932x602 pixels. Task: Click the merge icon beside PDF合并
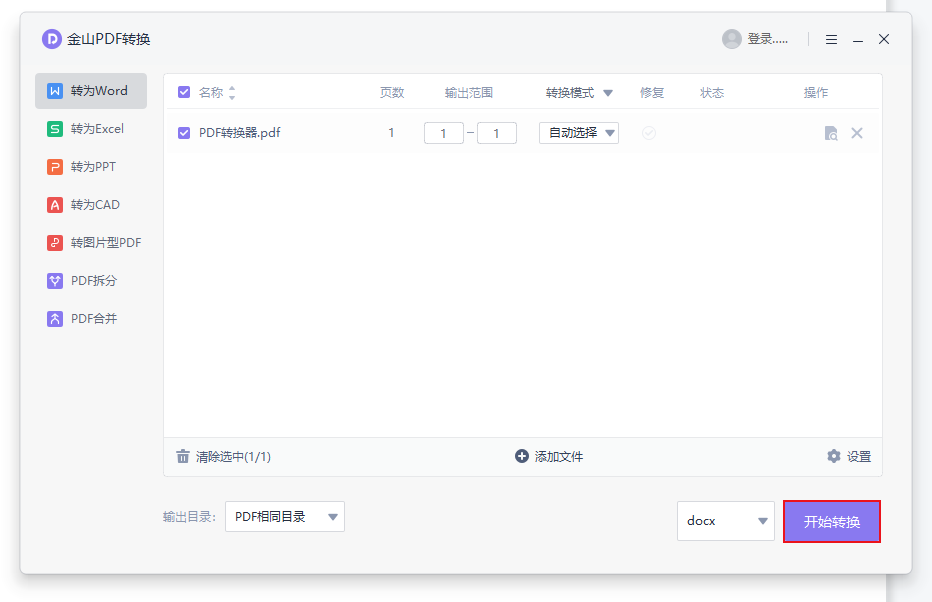coord(55,319)
